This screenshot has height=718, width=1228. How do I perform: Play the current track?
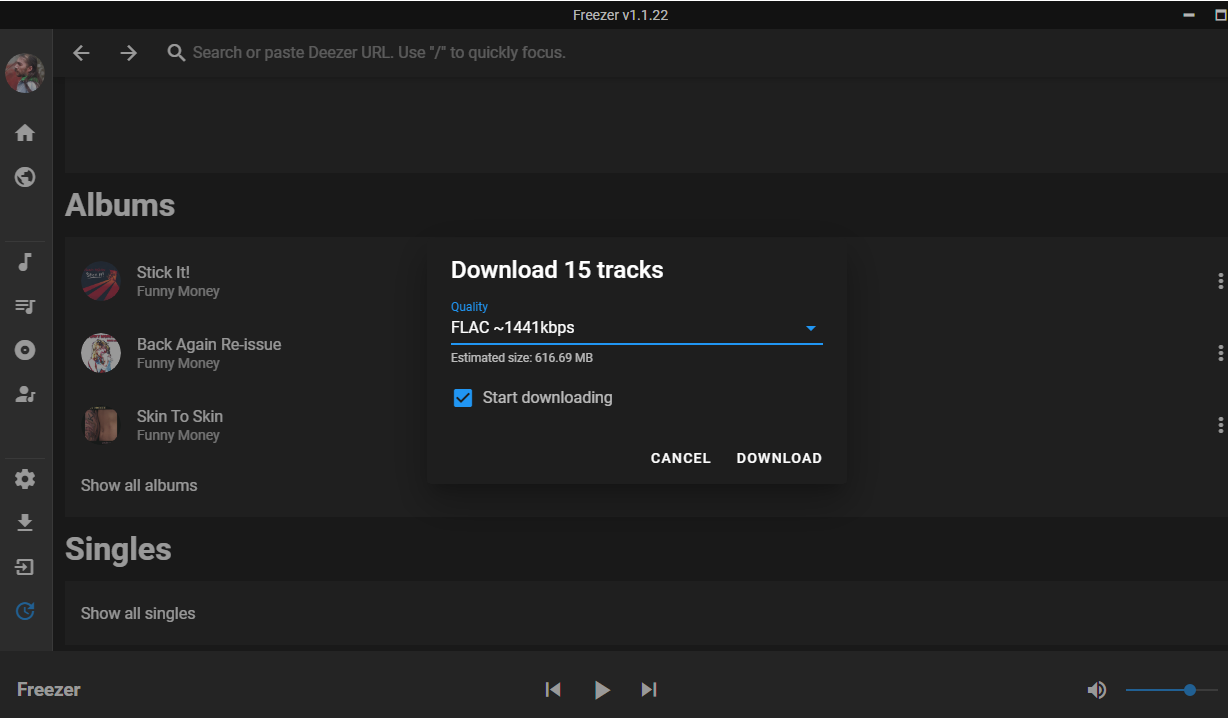coord(601,689)
